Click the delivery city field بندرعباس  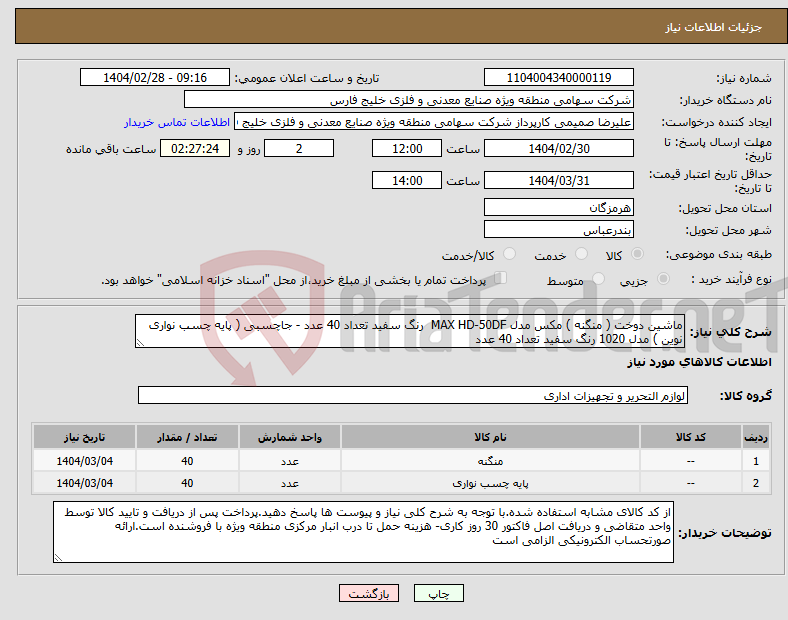point(558,230)
